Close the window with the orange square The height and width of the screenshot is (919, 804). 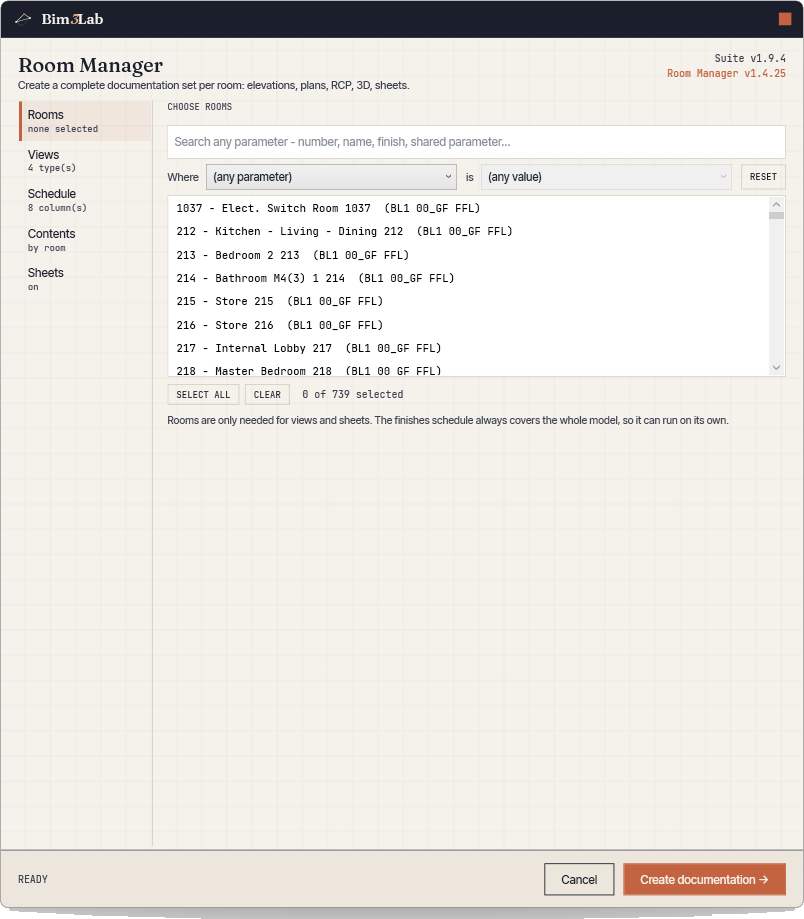click(x=785, y=19)
